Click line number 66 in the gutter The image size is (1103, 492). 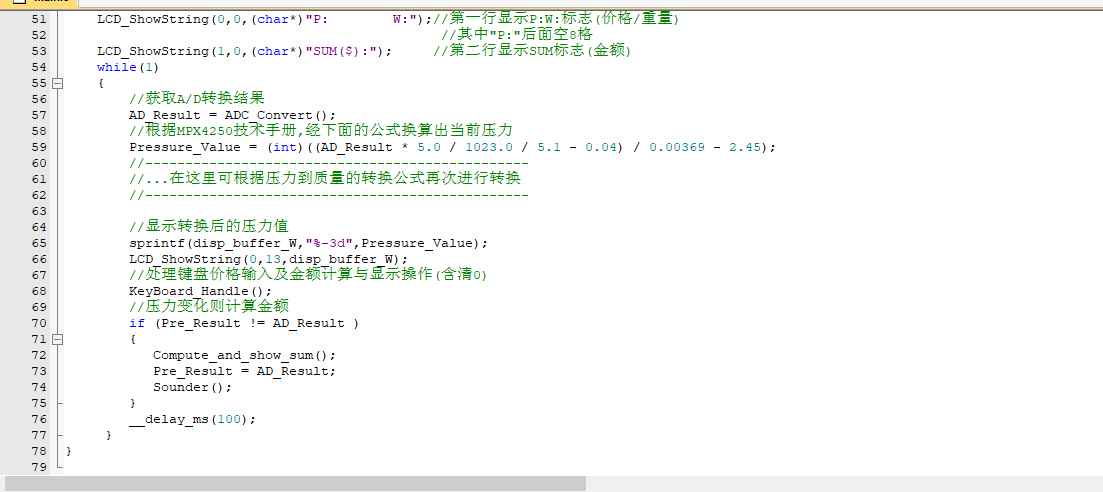(x=39, y=259)
